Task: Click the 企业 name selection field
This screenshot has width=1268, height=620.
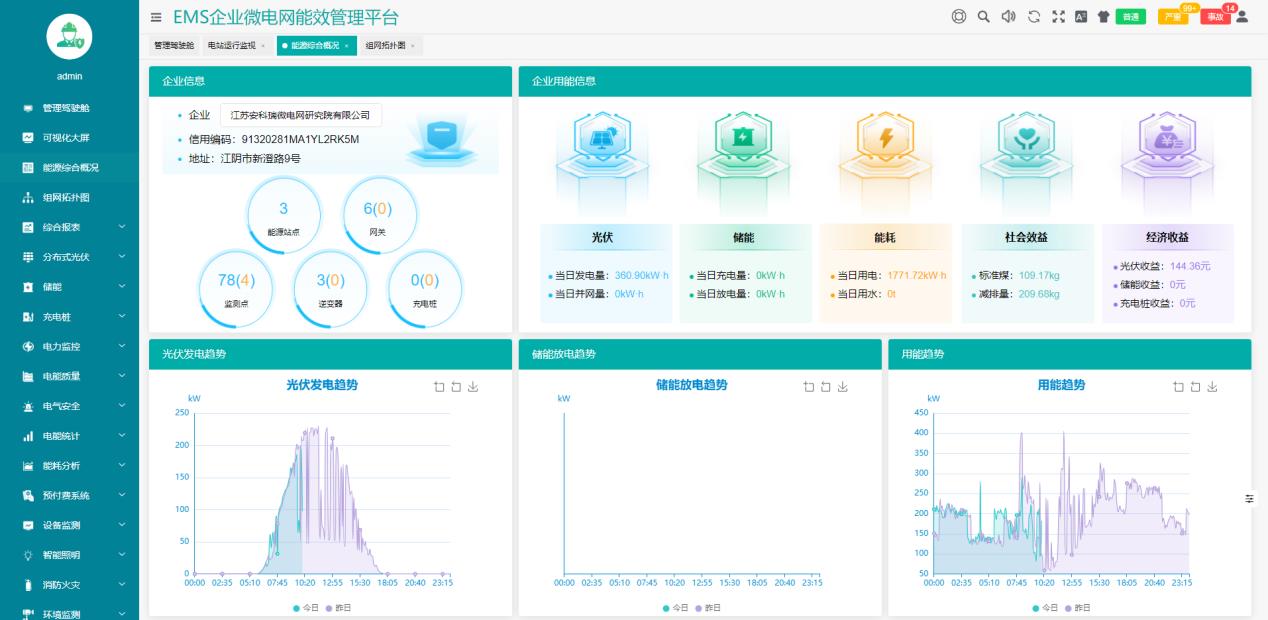Action: [300, 115]
